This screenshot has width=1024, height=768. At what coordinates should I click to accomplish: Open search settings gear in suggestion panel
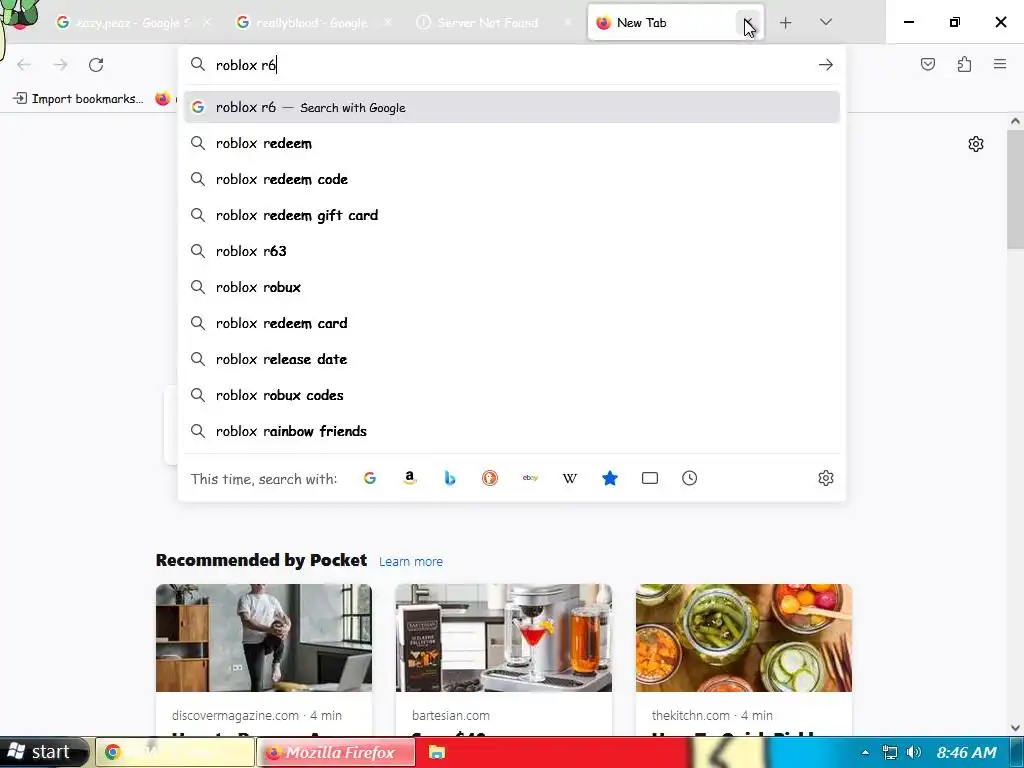click(825, 478)
